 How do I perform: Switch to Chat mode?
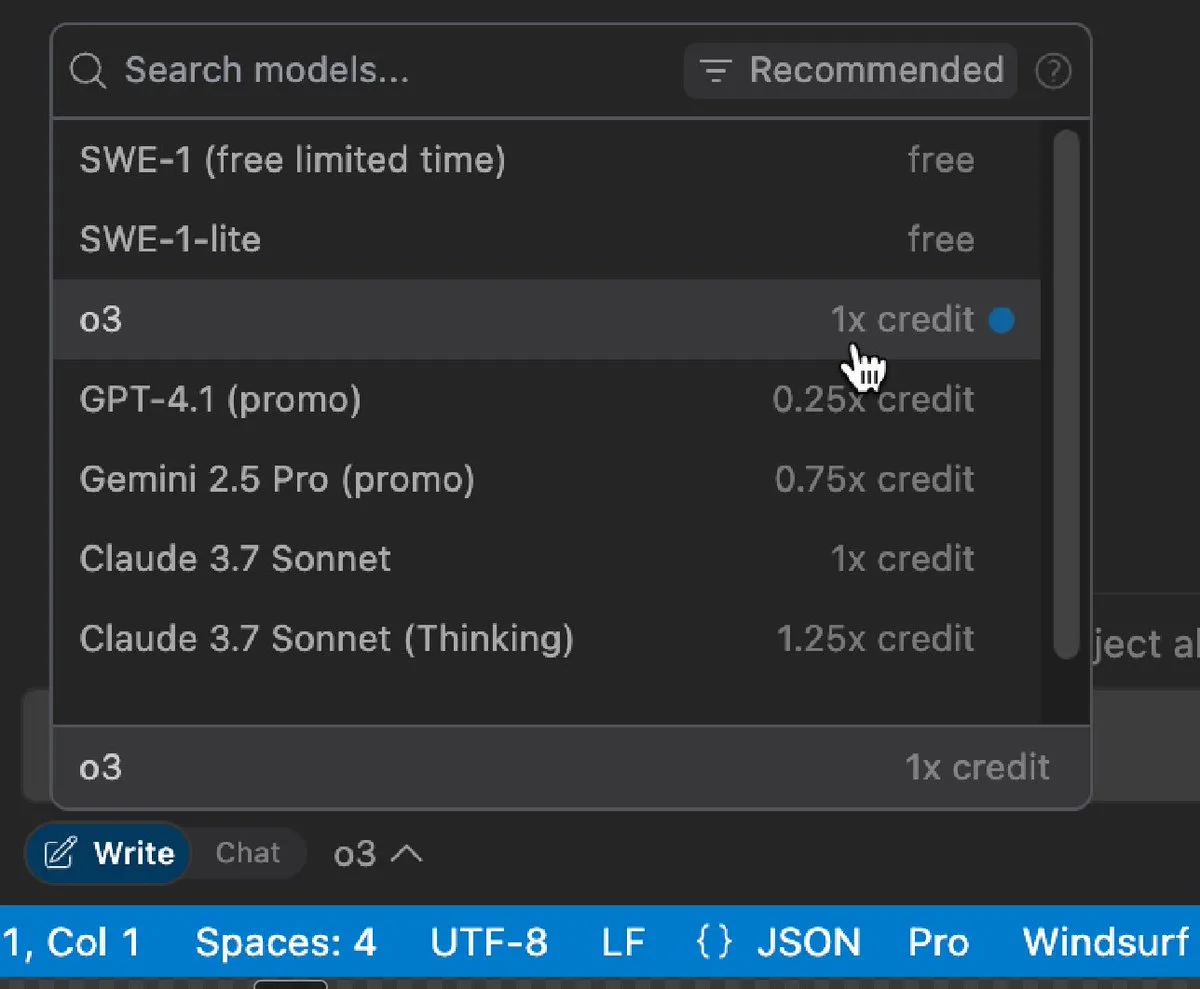pyautogui.click(x=248, y=853)
